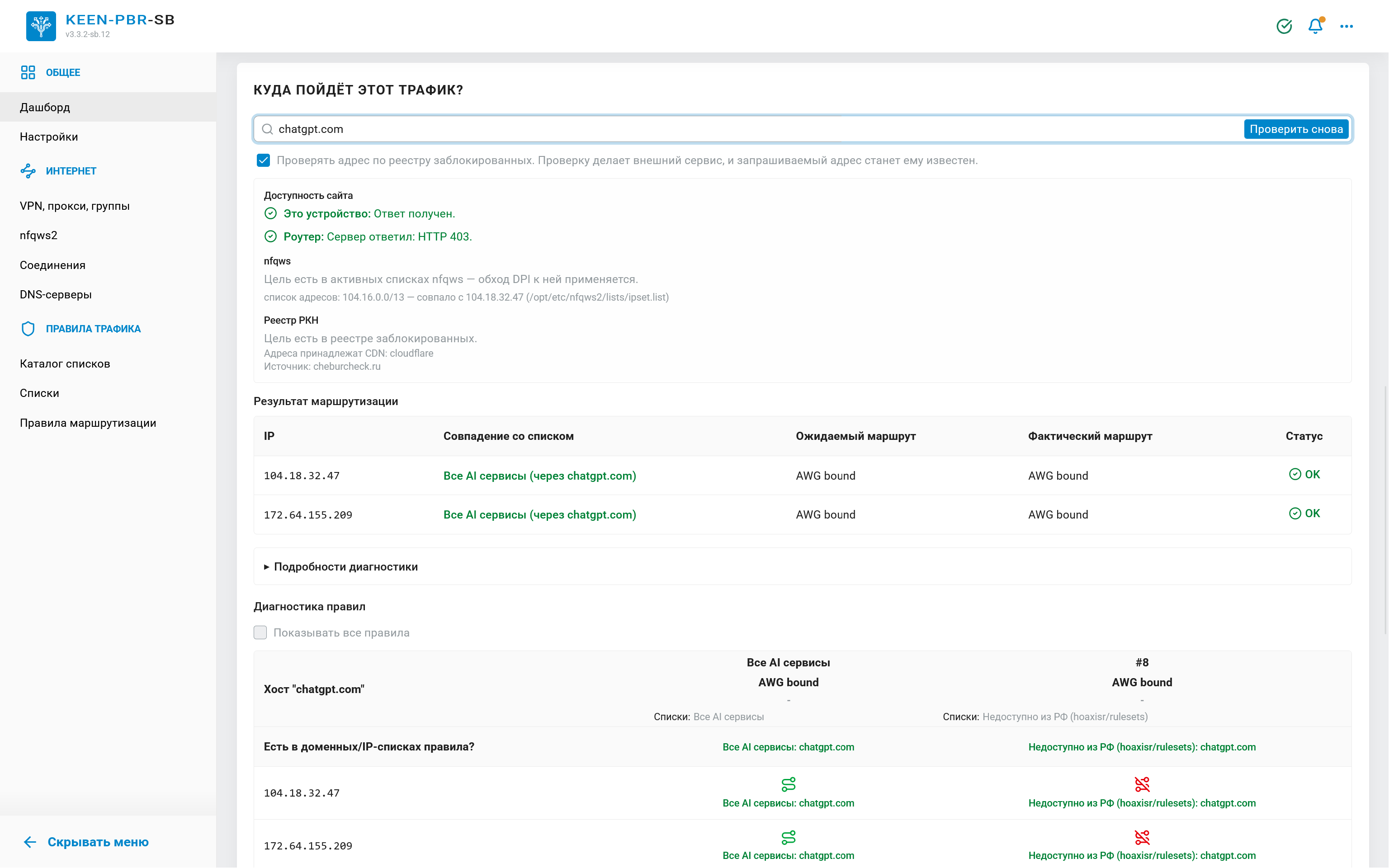
Task: Click the back arrow beside Скрывать меню
Action: pyautogui.click(x=30, y=842)
